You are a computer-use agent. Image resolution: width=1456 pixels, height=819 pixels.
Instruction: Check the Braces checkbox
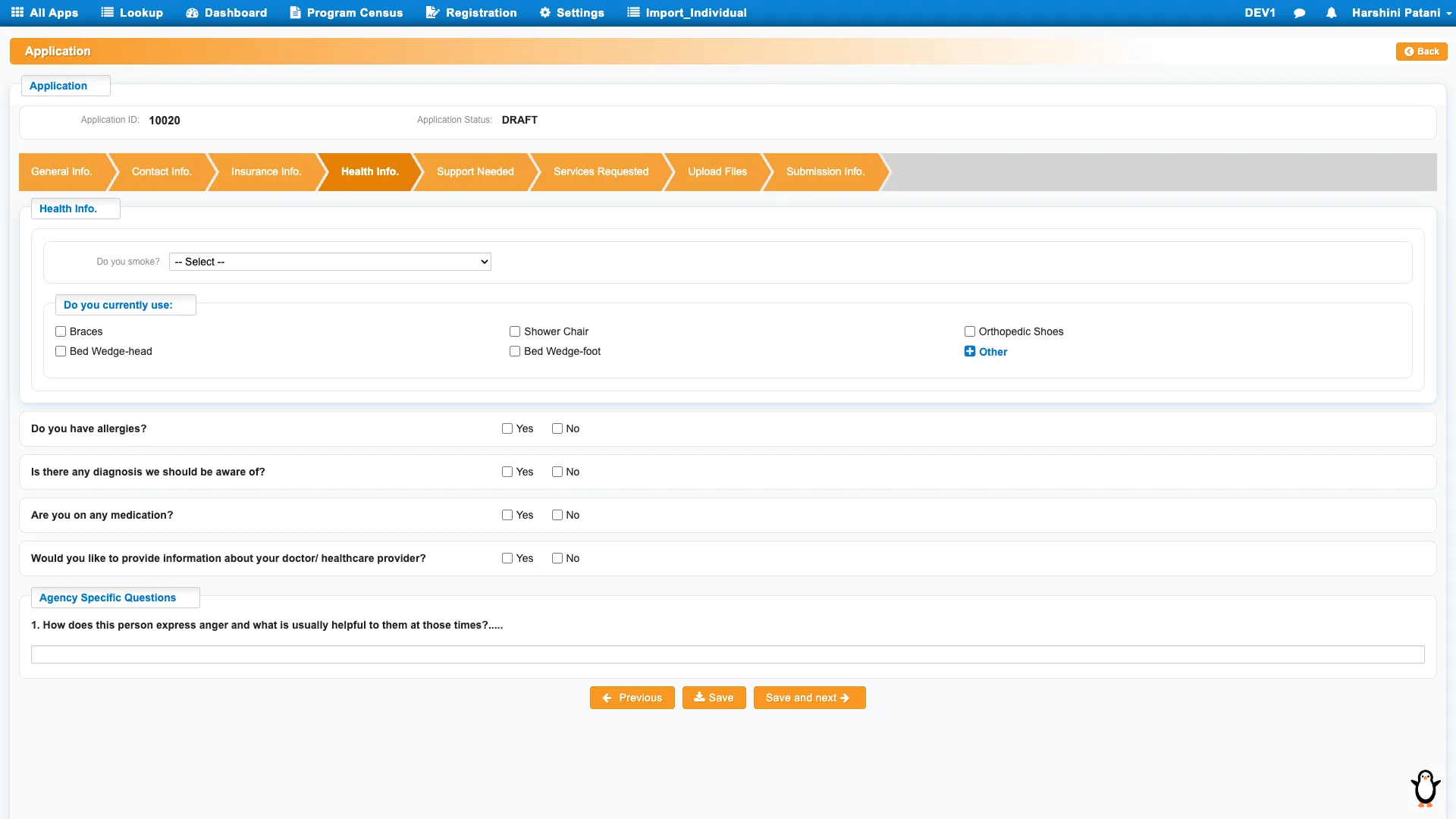click(61, 331)
